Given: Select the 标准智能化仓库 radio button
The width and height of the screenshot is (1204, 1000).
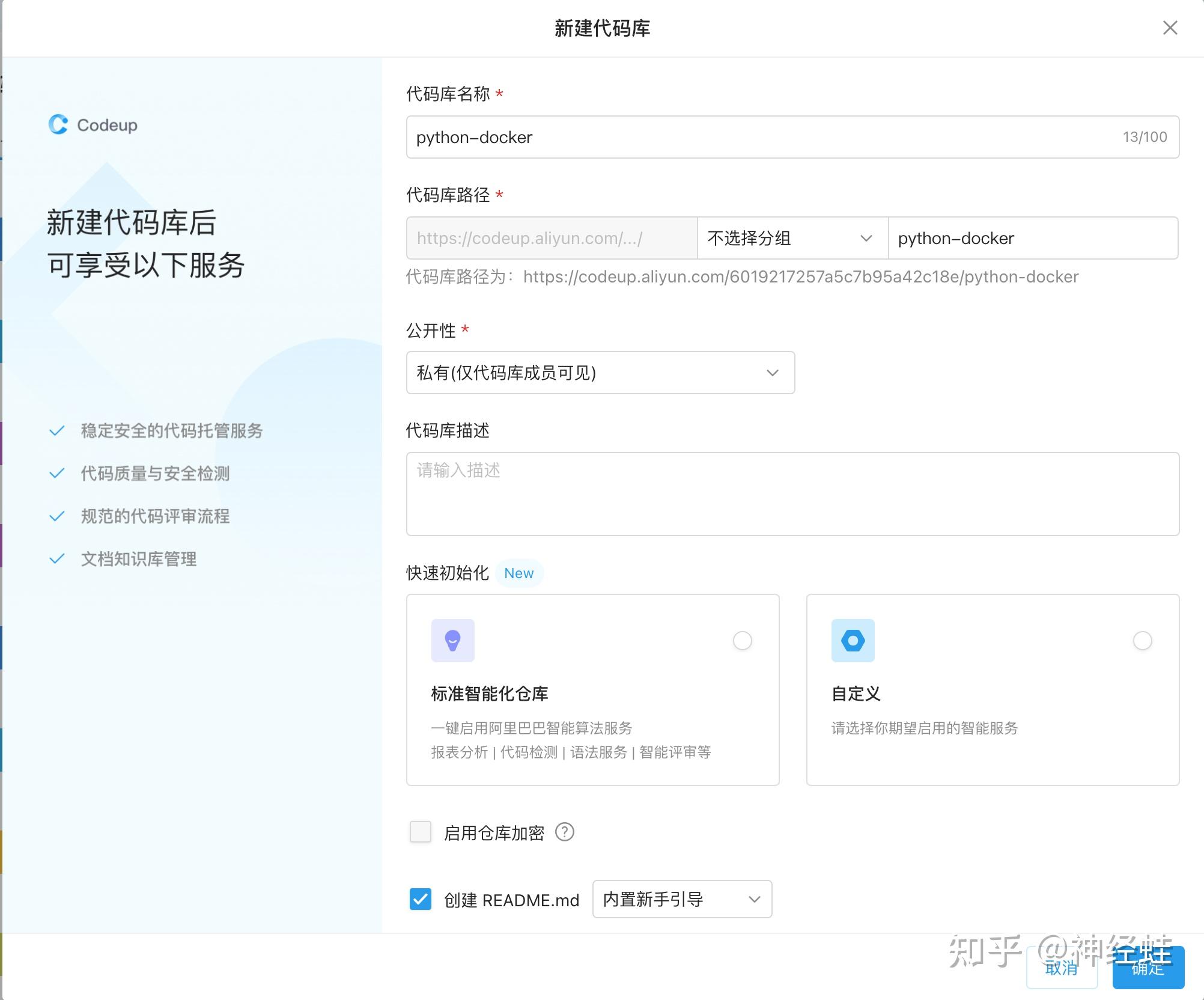Looking at the screenshot, I should 742,641.
